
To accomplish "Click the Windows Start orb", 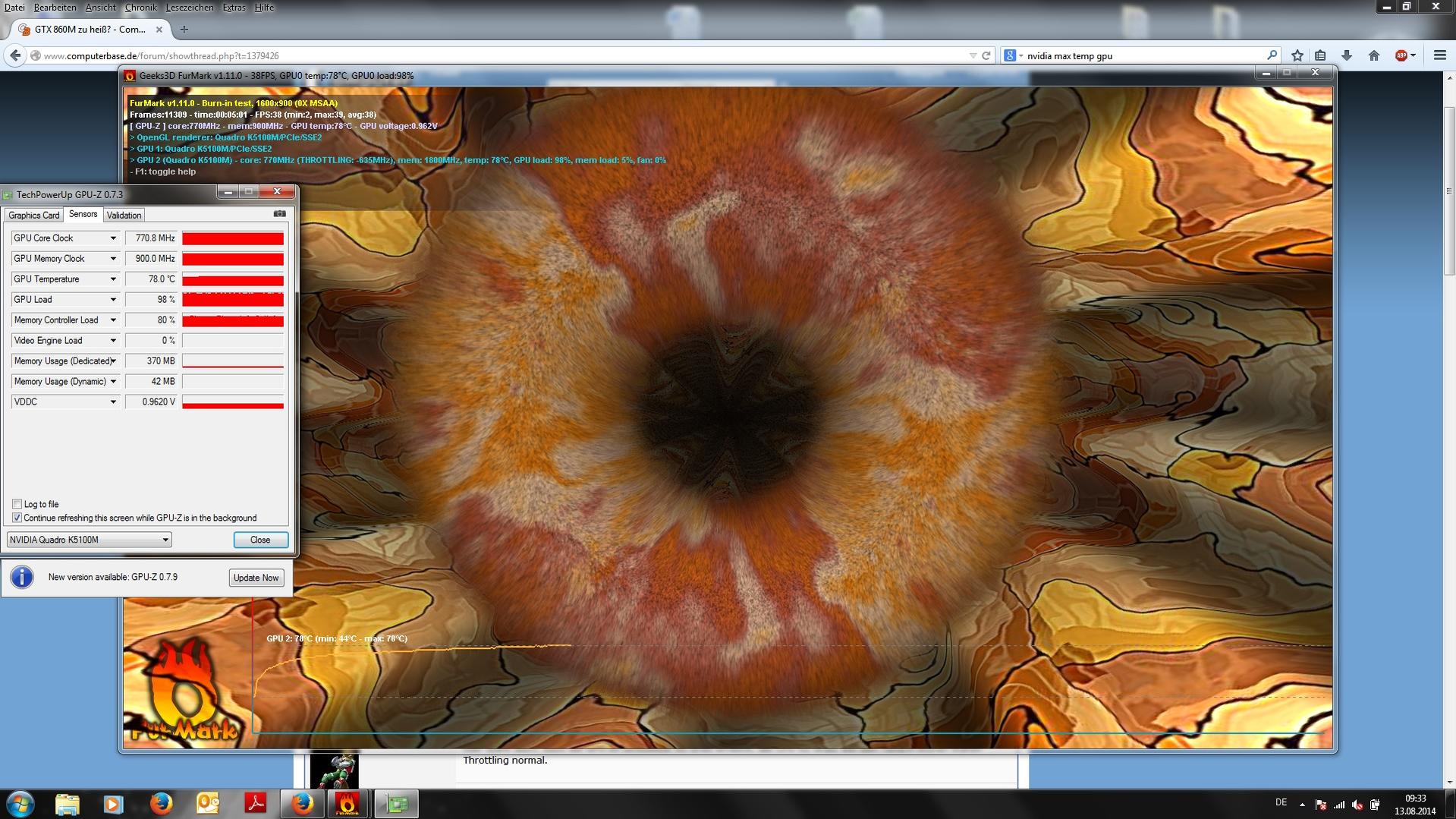I will pyautogui.click(x=20, y=804).
